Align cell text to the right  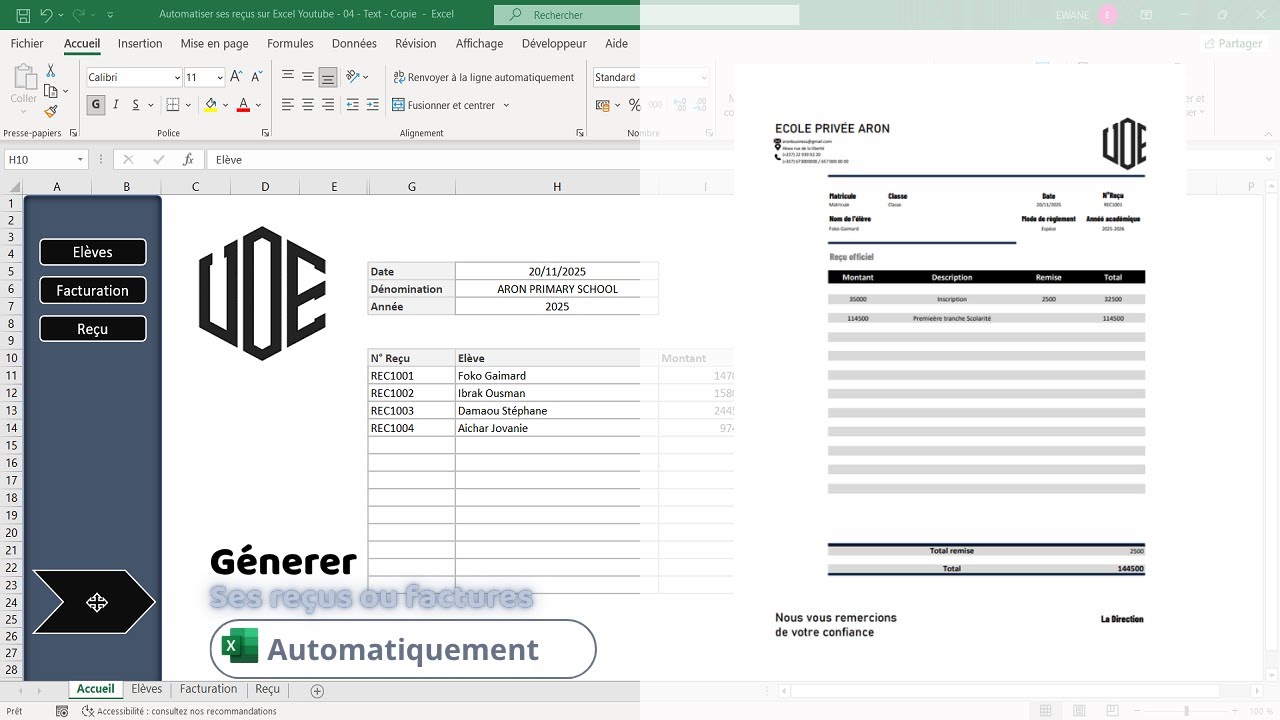point(328,105)
